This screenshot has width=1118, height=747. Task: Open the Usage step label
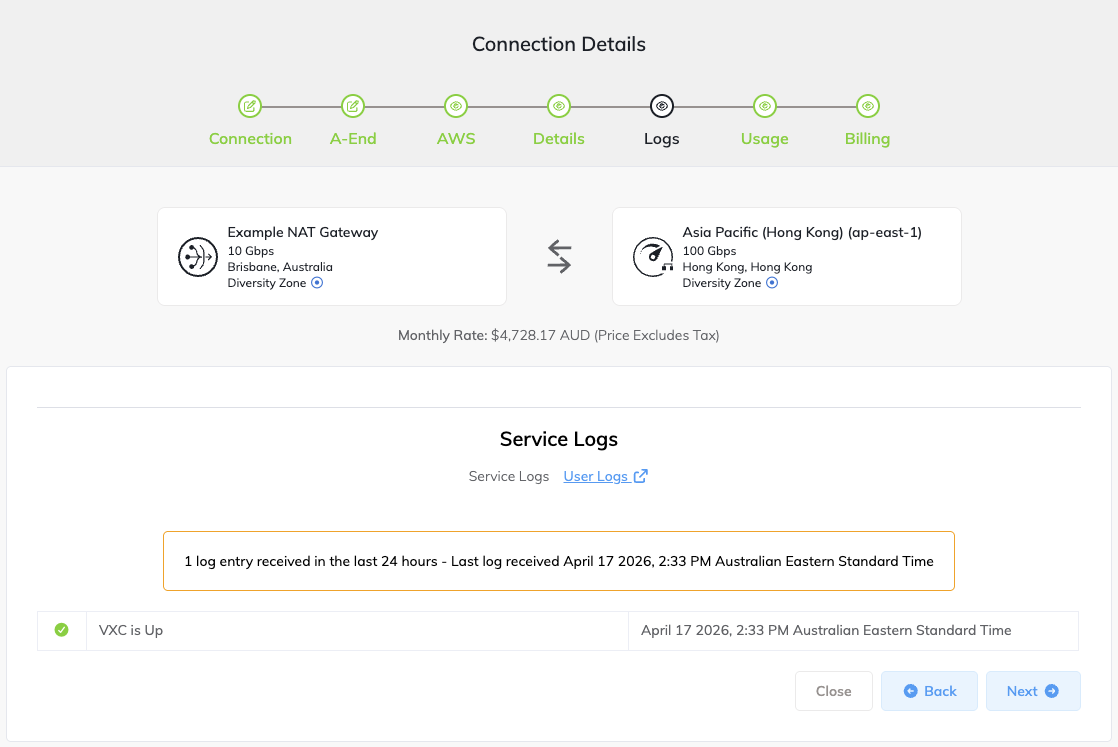point(765,139)
